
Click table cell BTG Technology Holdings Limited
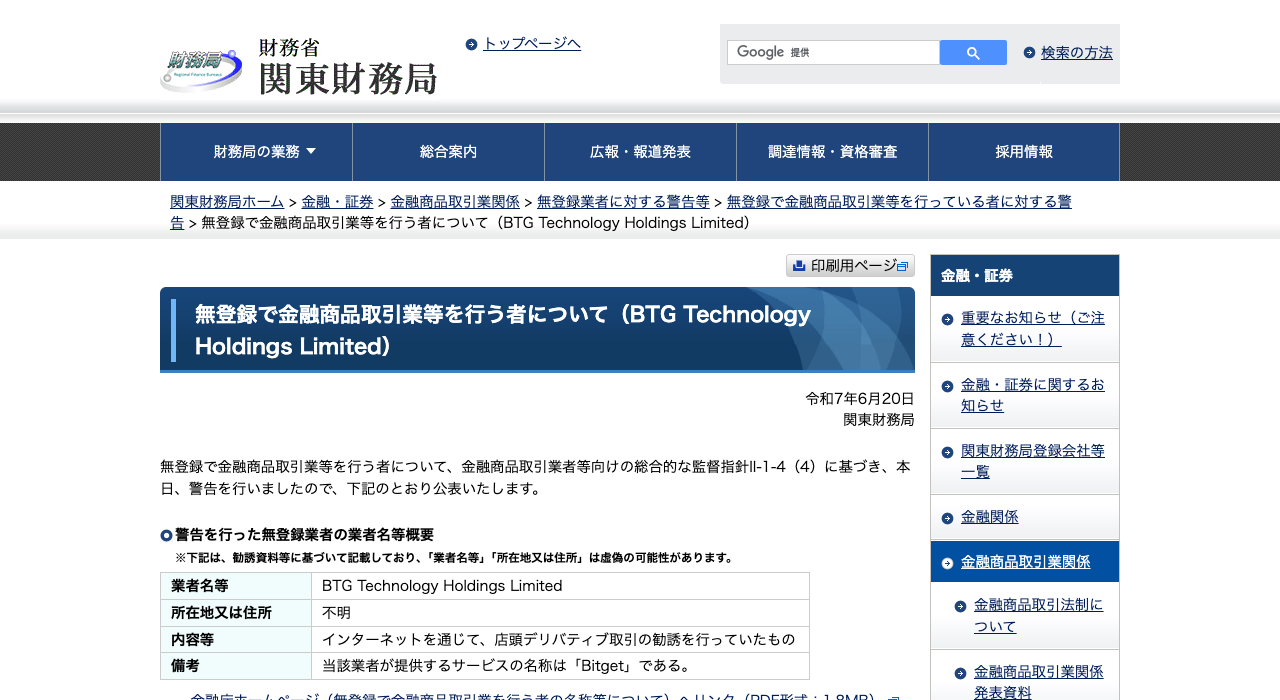[560, 586]
